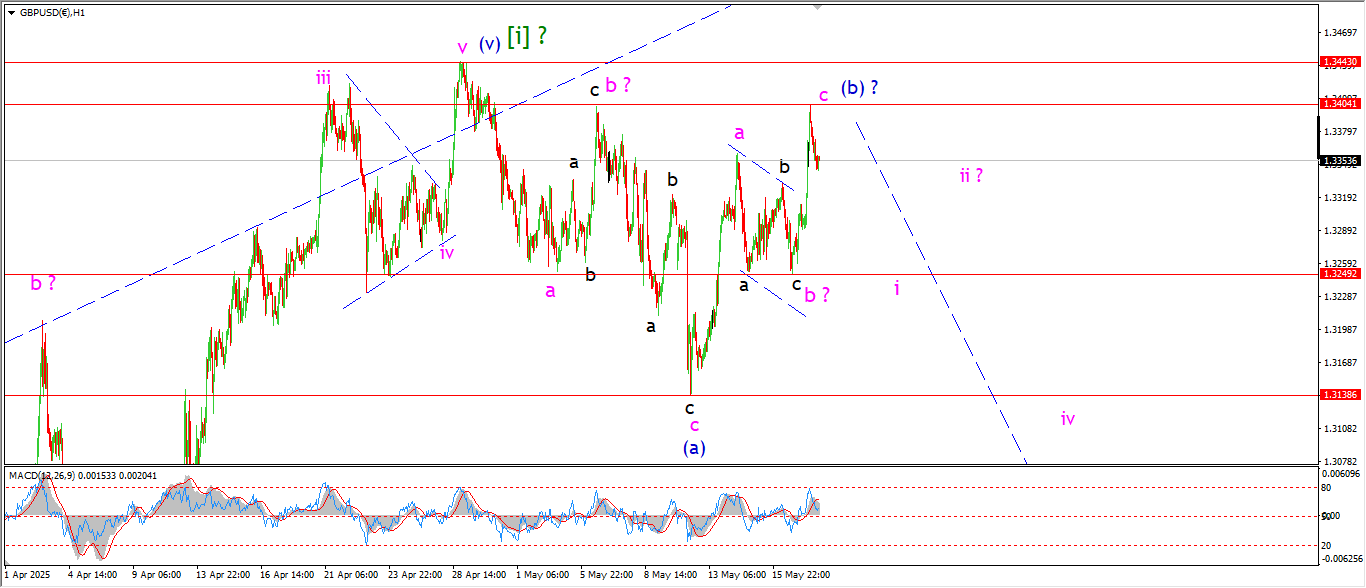Screen dimensions: 1366x588
Task: Click the 23 Apr 22:00 time label
Action: pyautogui.click(x=414, y=575)
